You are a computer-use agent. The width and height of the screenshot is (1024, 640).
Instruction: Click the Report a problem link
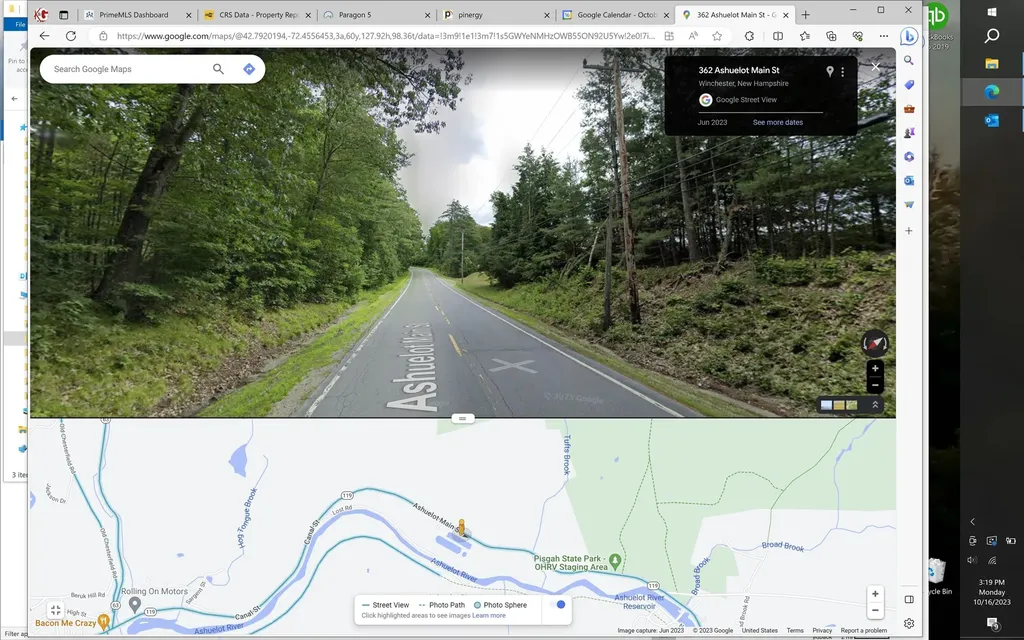point(863,630)
